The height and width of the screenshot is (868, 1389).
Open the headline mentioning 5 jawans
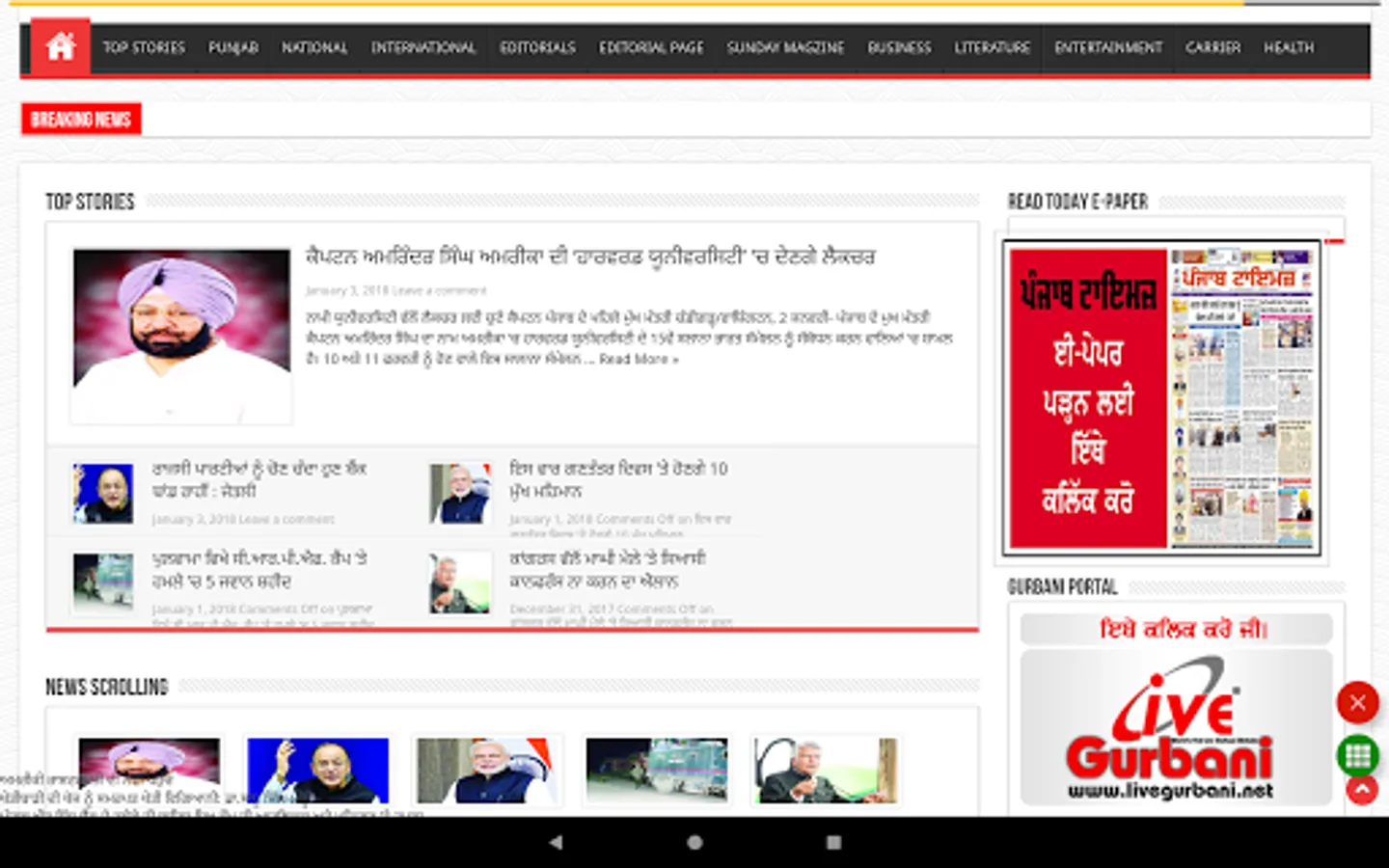pos(259,570)
